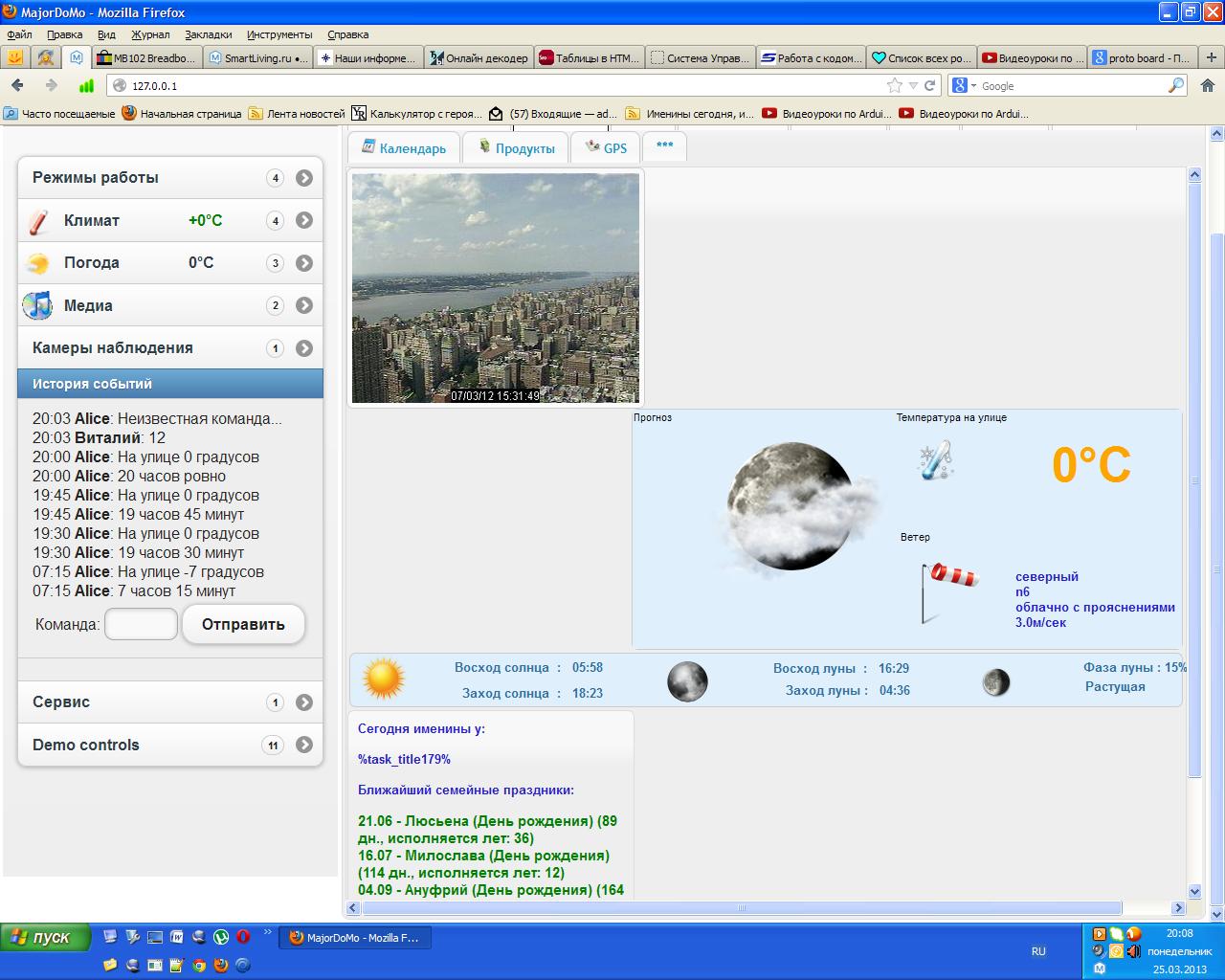Expand the Режимы работы section

pyautogui.click(x=304, y=178)
